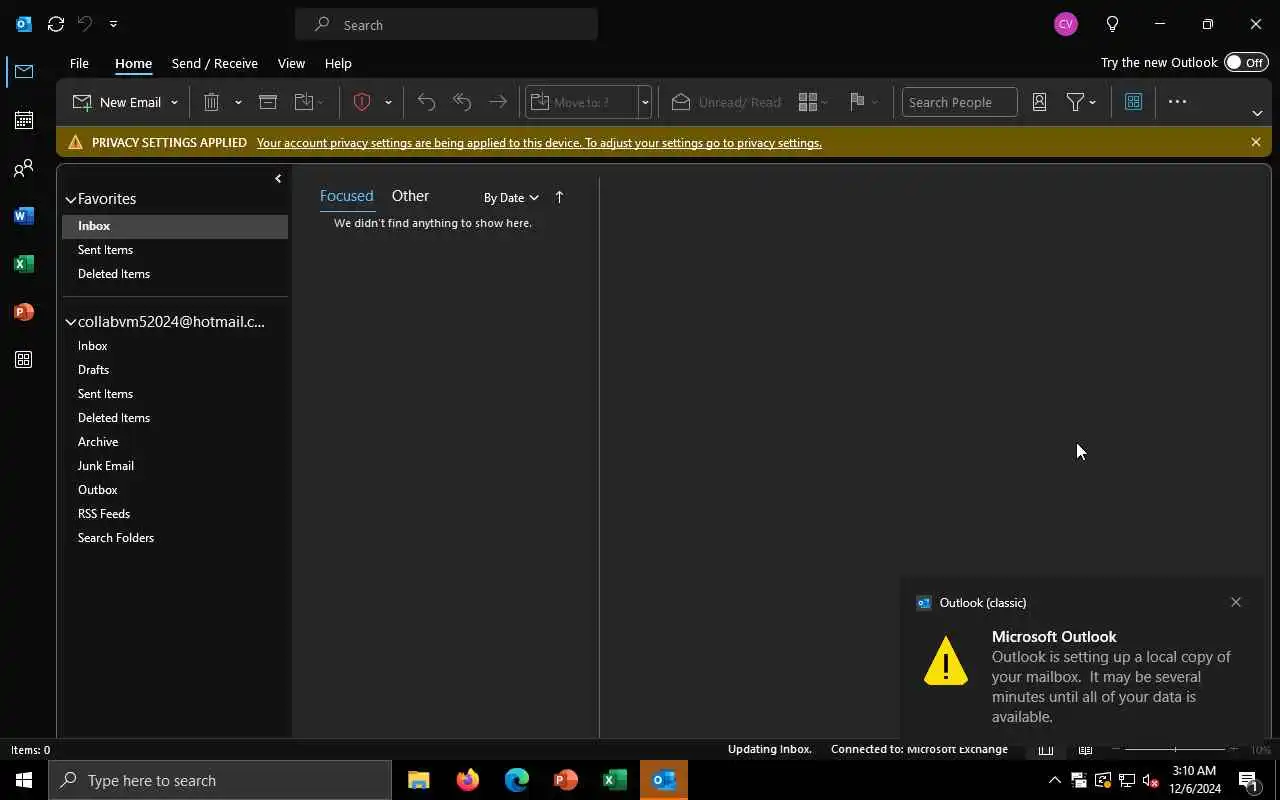Collapse the collabvm52024@hotmail account tree
The width and height of the screenshot is (1280, 800).
71,322
